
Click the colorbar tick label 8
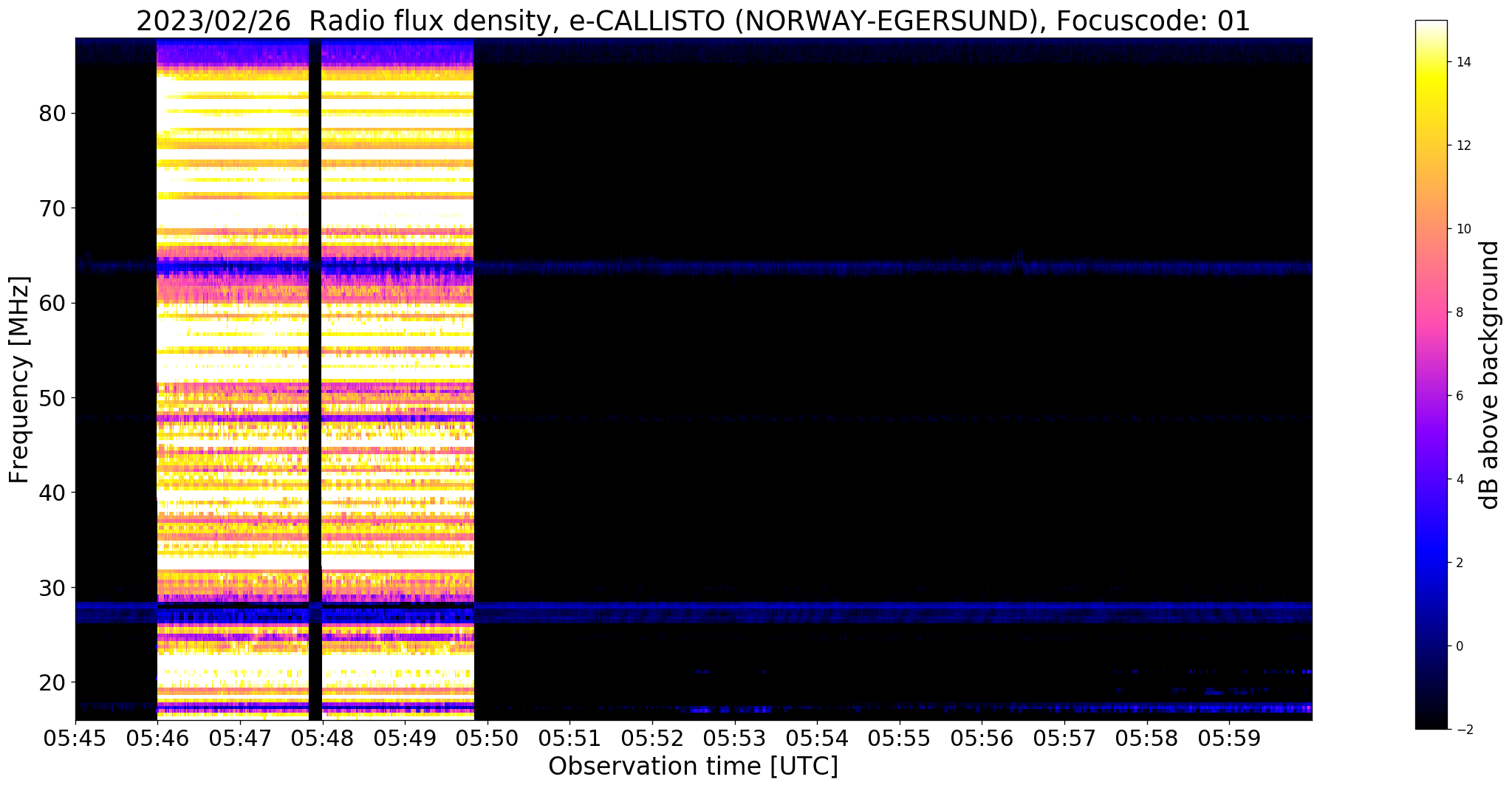[1459, 313]
